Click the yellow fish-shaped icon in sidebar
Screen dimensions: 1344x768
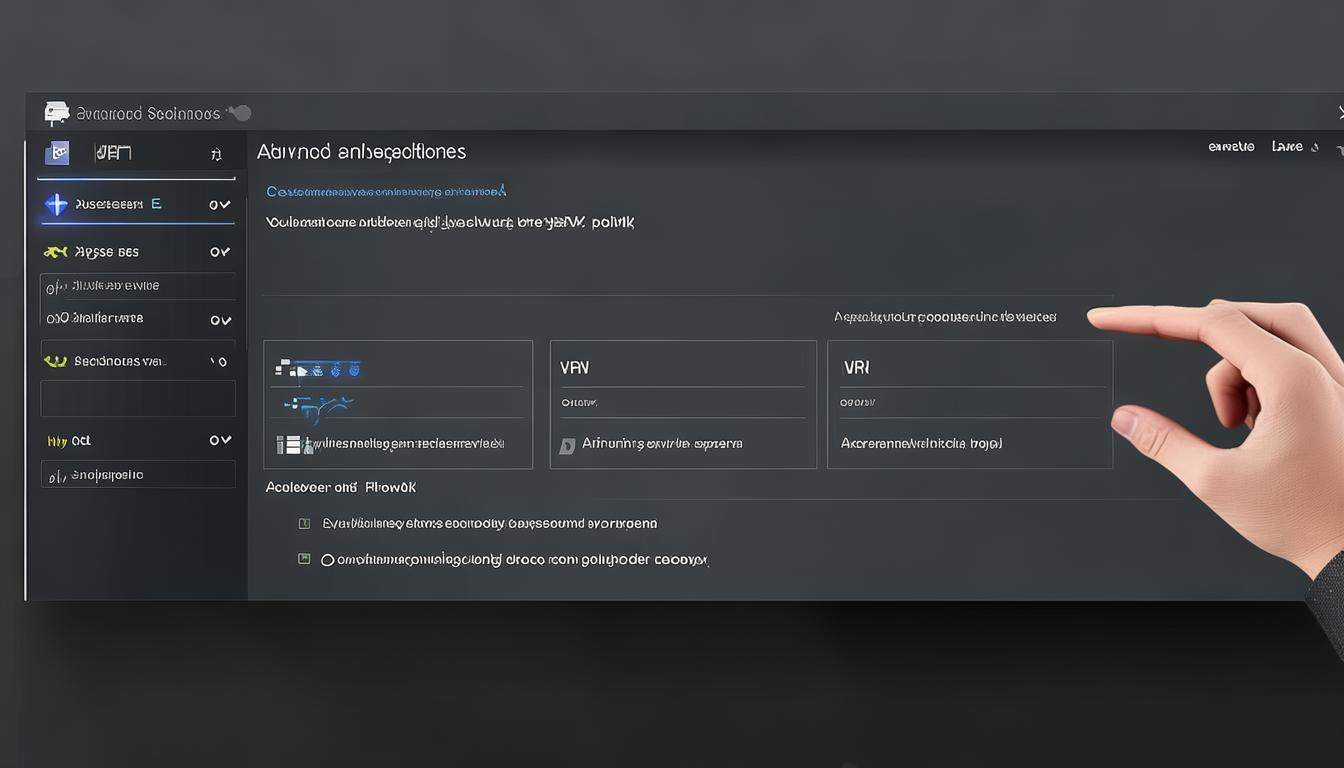pos(56,252)
